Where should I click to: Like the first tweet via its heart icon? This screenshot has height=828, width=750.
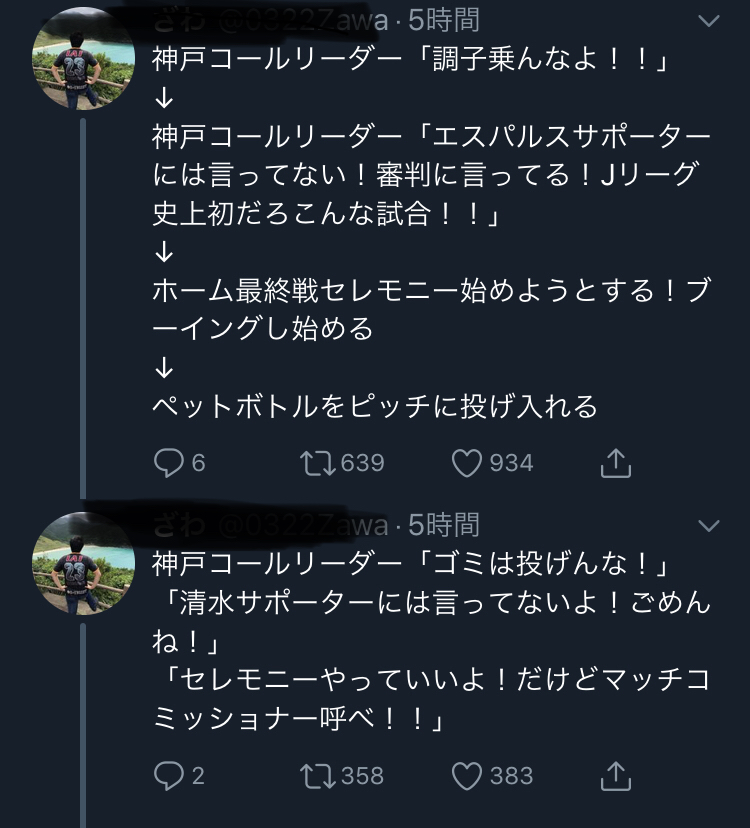click(x=467, y=462)
